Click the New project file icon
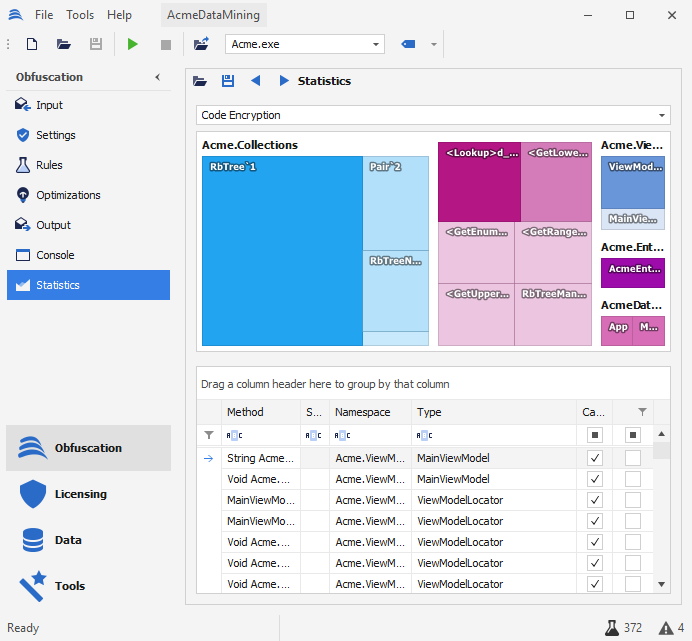 point(32,45)
